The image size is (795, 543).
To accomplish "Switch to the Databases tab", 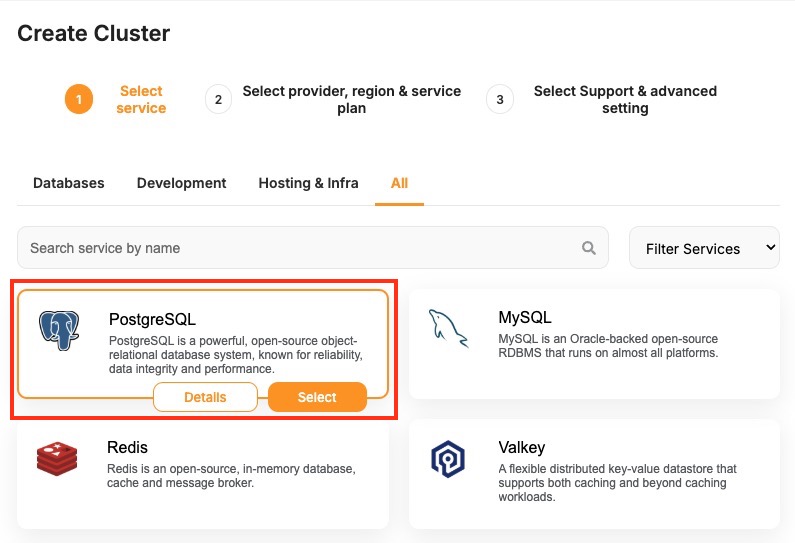I will (69, 183).
